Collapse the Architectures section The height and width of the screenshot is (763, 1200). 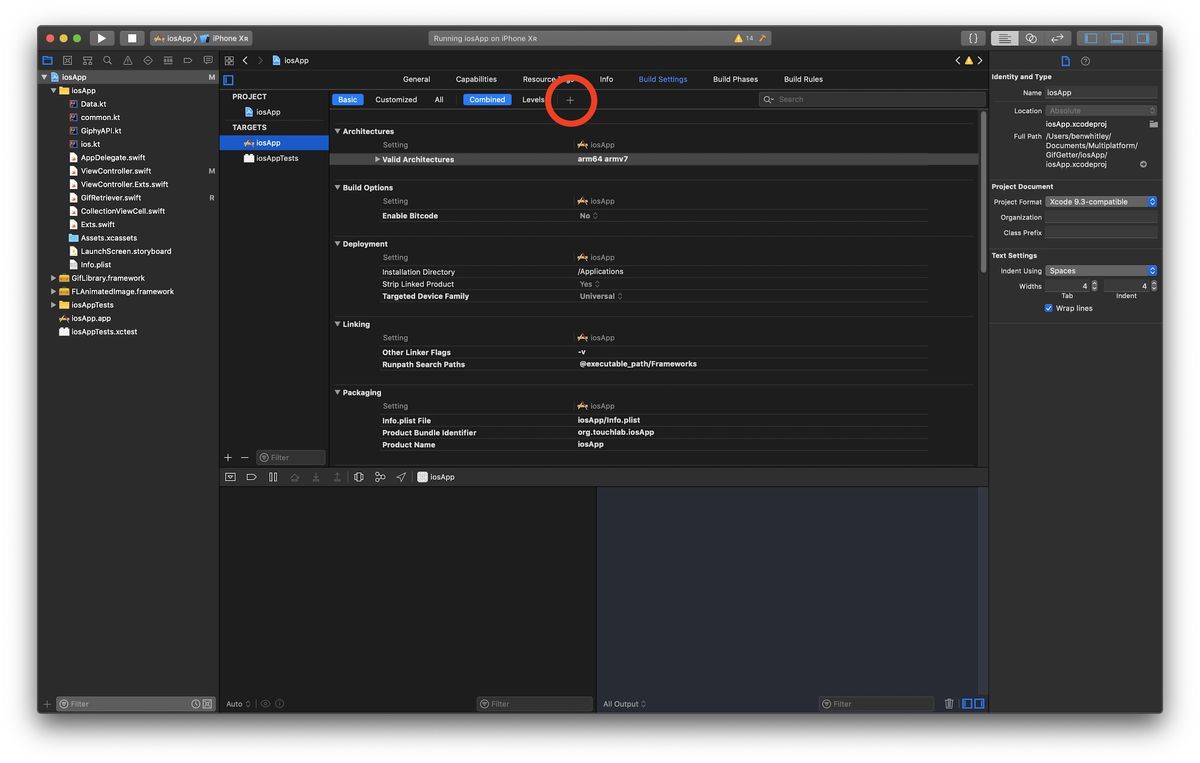tap(337, 131)
